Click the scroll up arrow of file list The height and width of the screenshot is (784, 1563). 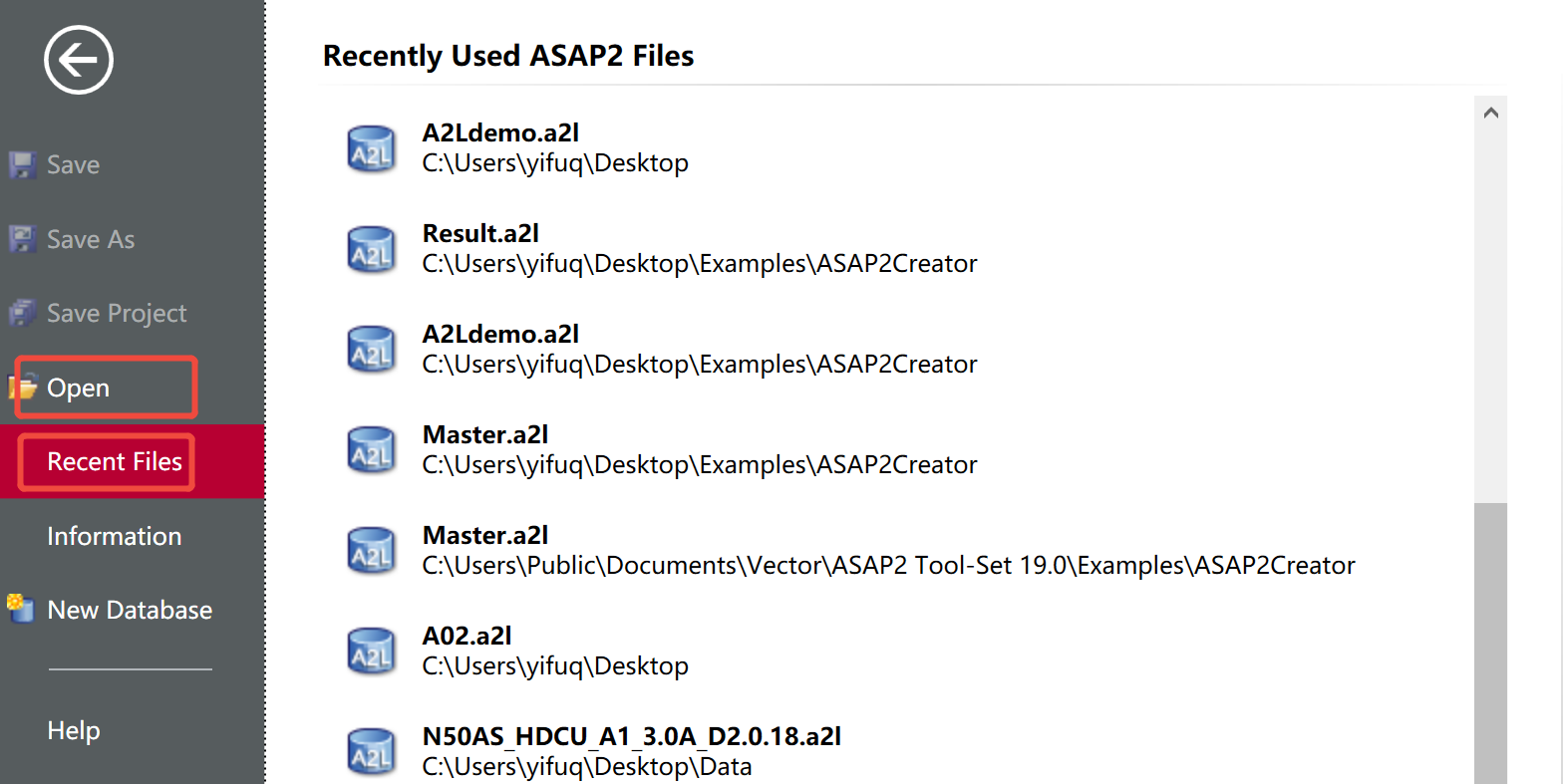[x=1491, y=113]
